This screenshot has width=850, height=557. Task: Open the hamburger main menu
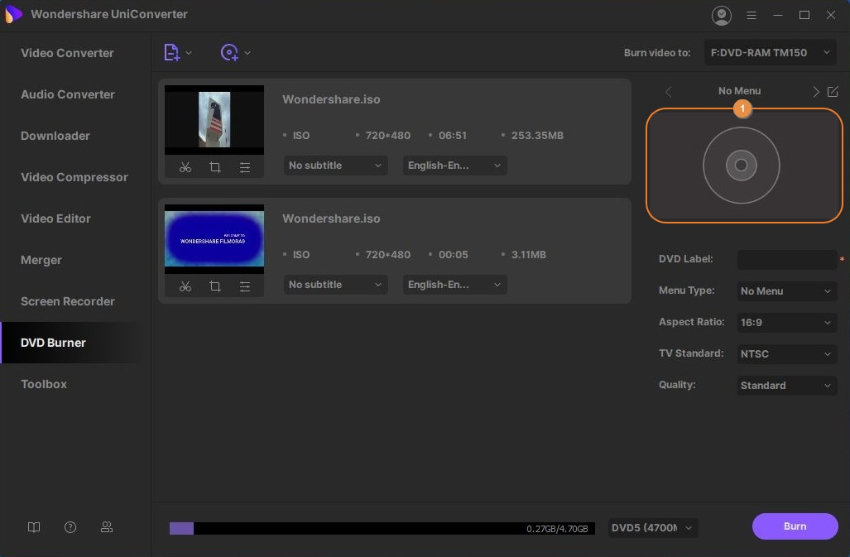click(753, 15)
